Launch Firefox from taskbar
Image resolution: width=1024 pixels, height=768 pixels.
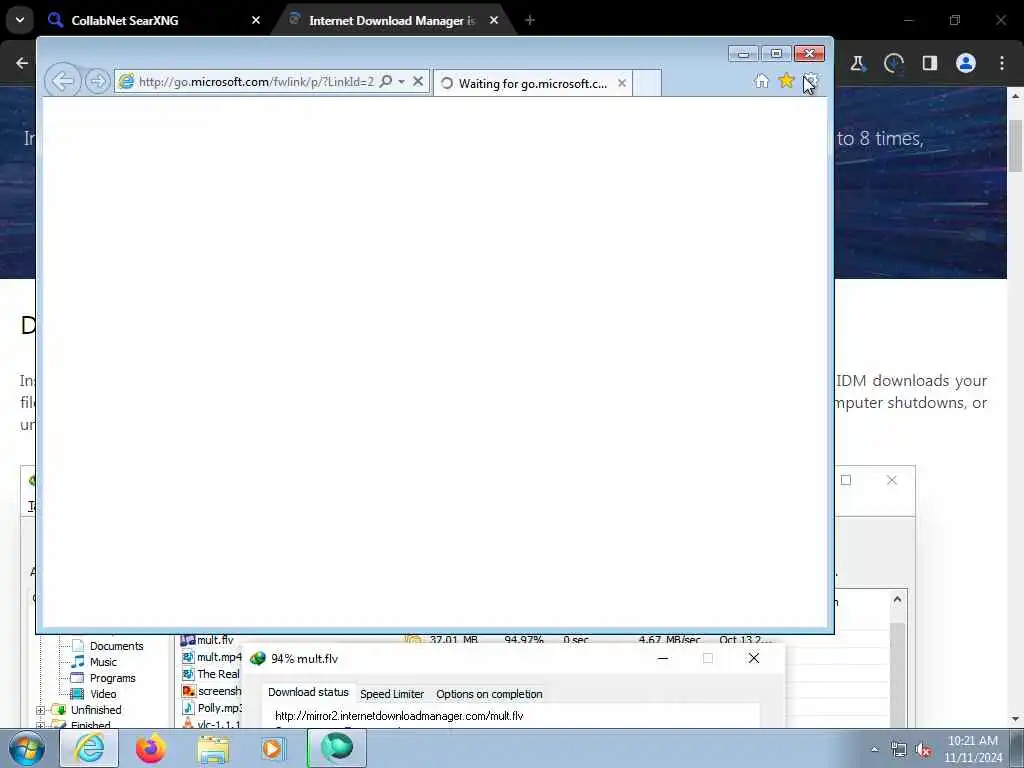[x=151, y=748]
